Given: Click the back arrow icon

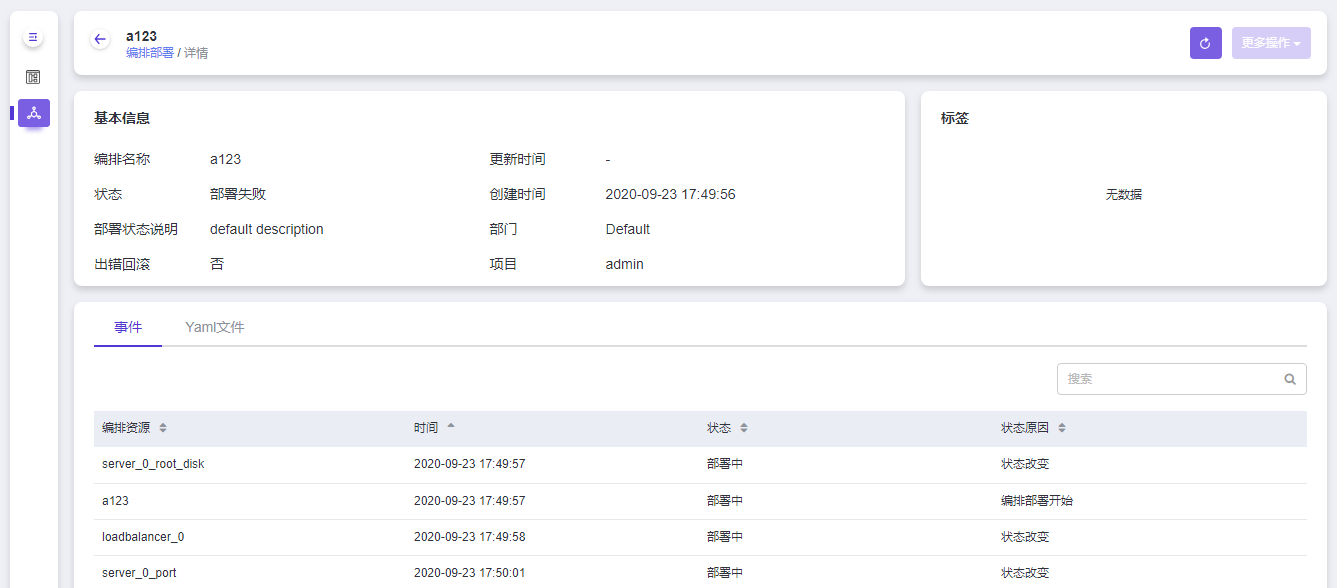Looking at the screenshot, I should pyautogui.click(x=100, y=39).
